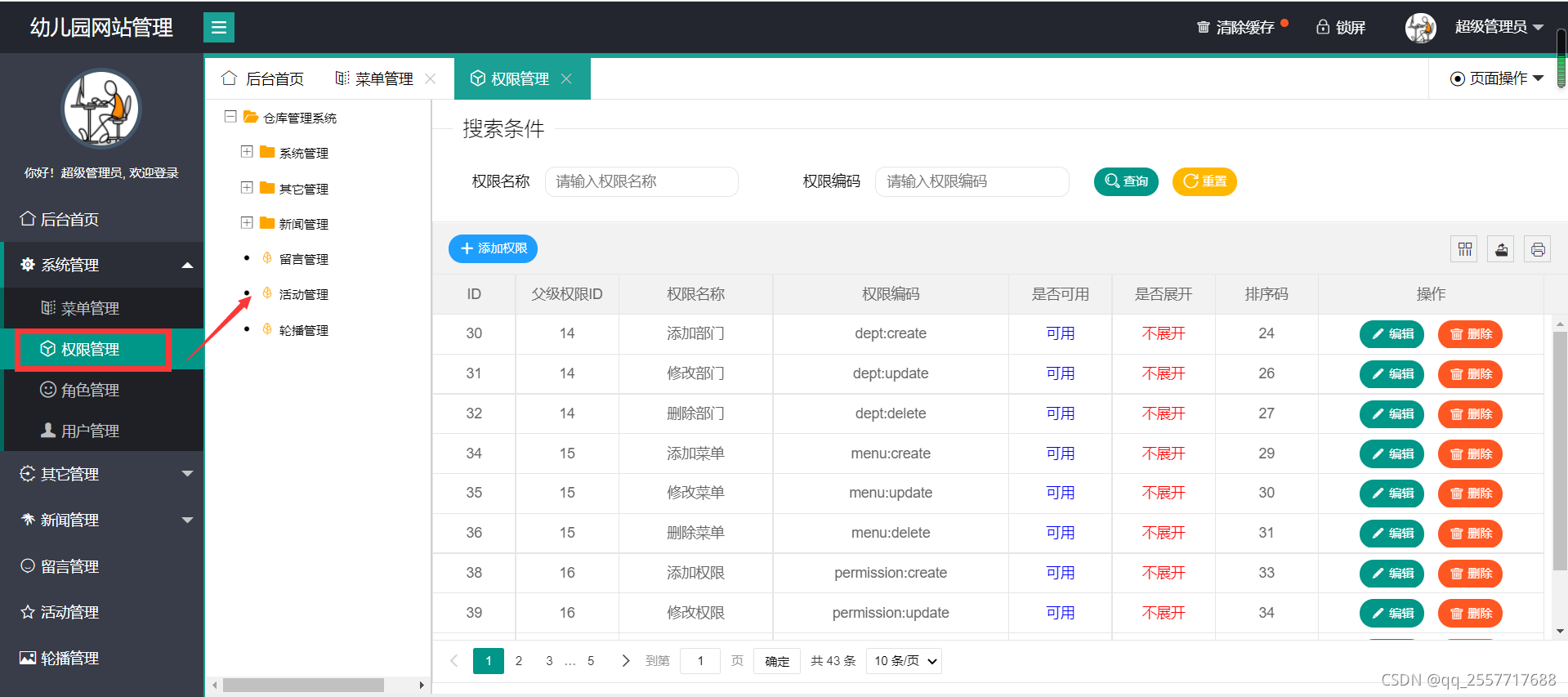Click the top-right user avatar
Viewport: 1568px width, 697px height.
[1421, 28]
